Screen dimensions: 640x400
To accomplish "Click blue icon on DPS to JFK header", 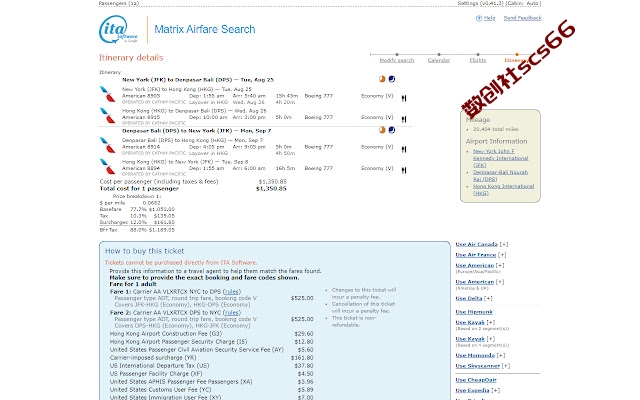I will point(392,130).
